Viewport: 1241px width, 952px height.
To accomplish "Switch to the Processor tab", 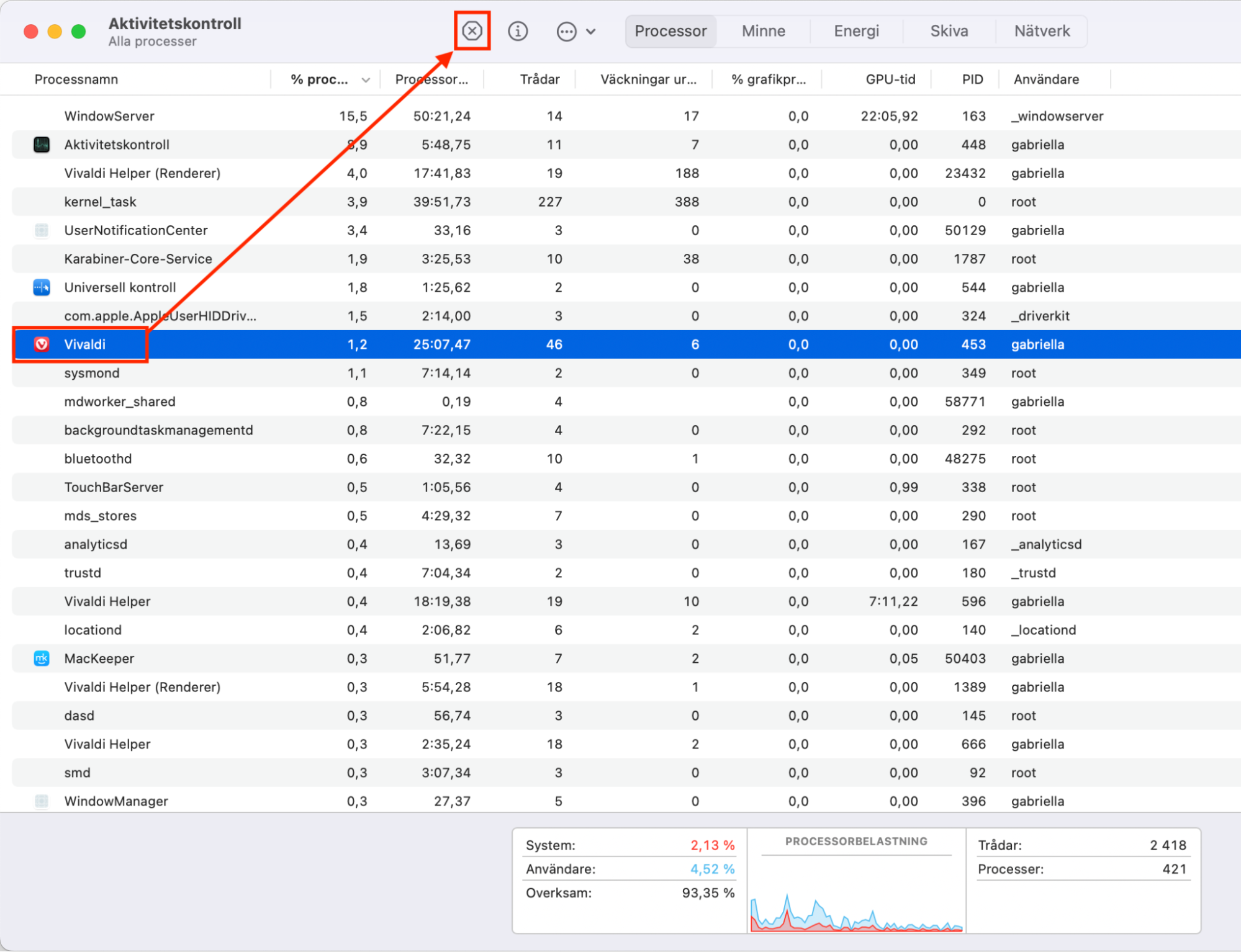I will coord(670,31).
